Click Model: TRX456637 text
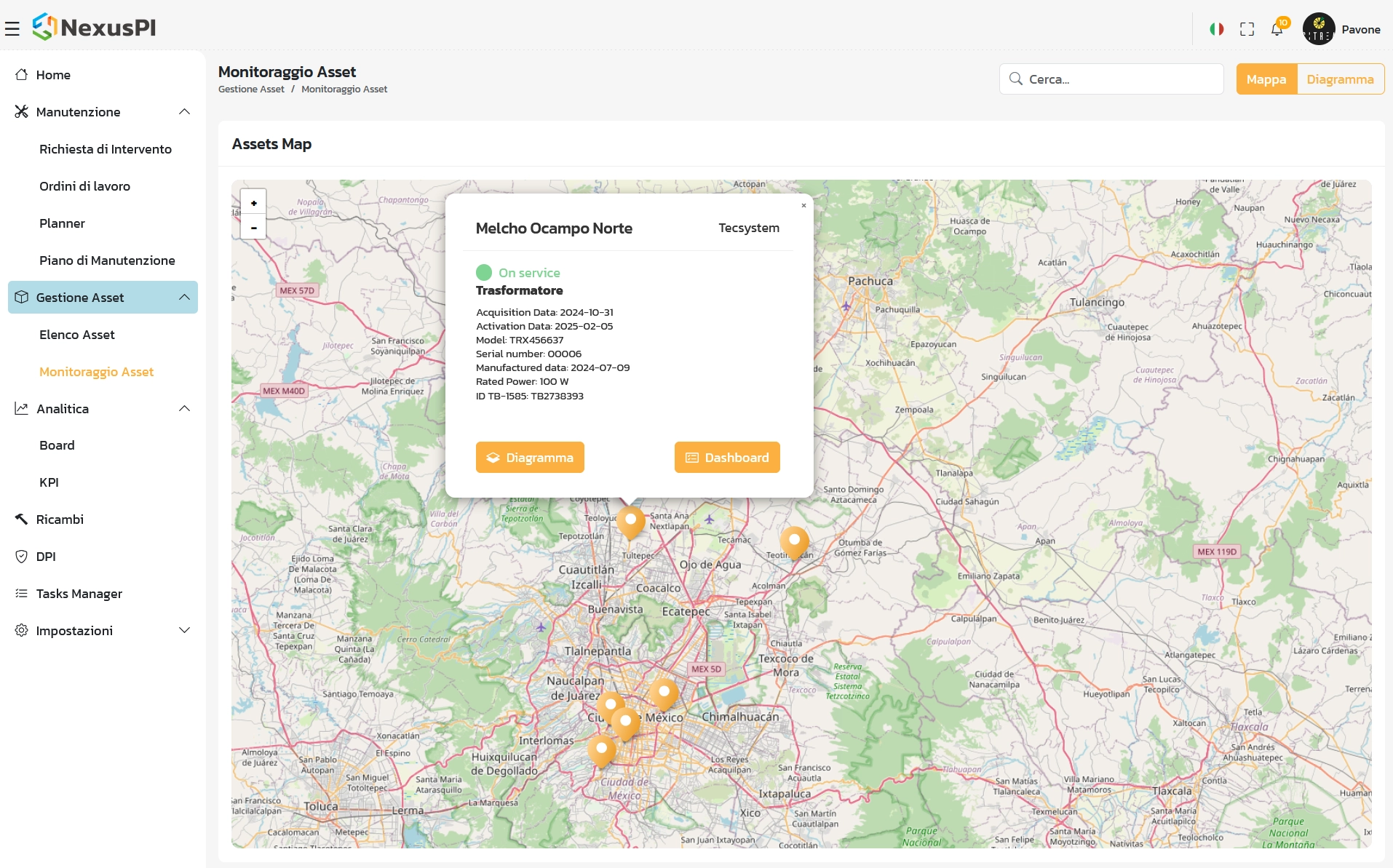The height and width of the screenshot is (868, 1393). [520, 340]
